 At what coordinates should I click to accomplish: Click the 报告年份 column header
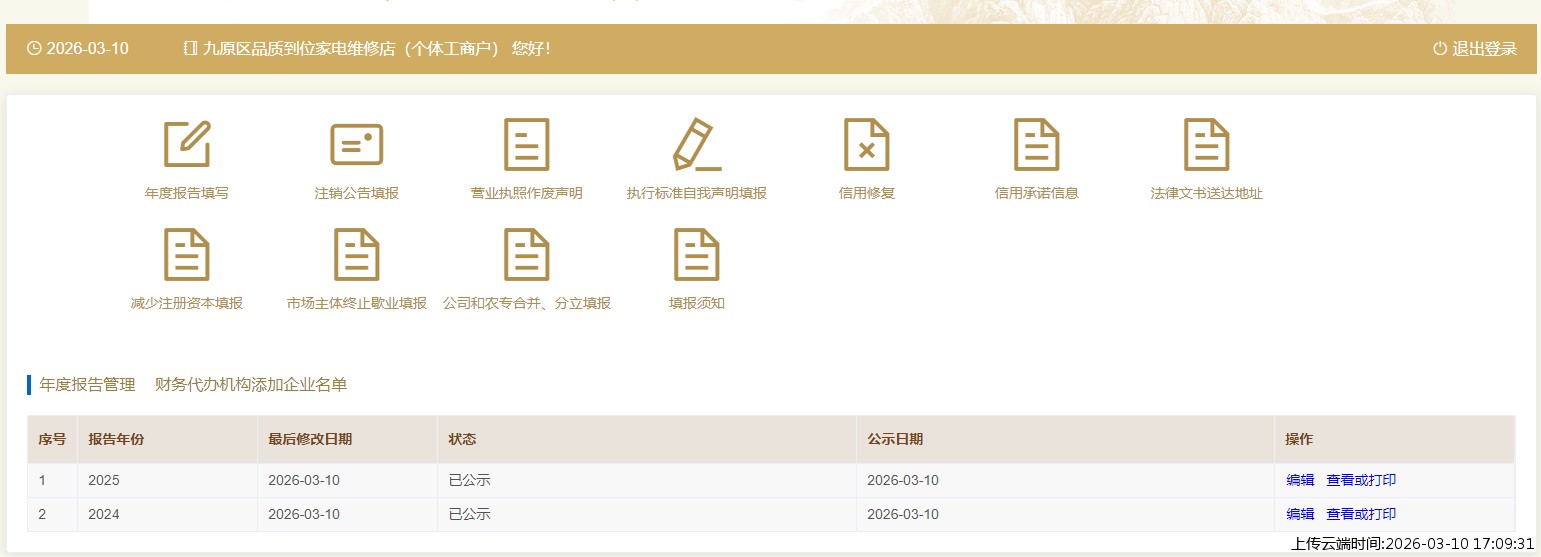[116, 439]
